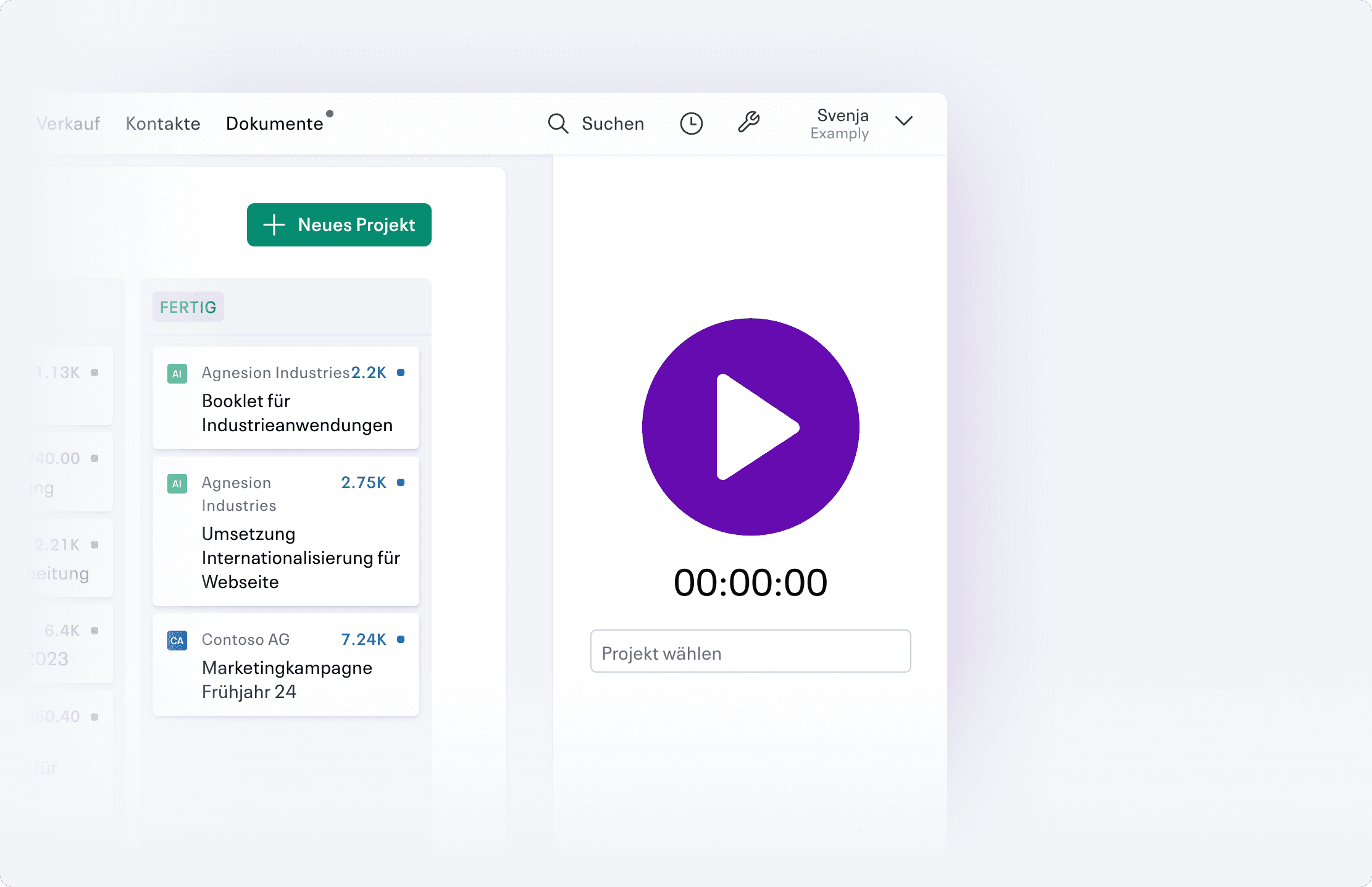The height and width of the screenshot is (887, 1372).
Task: Click the plus icon in Neues Projekt
Action: tap(274, 225)
